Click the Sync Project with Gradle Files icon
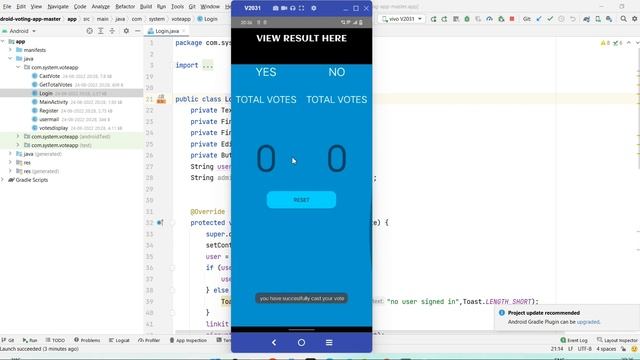 click(x=586, y=19)
